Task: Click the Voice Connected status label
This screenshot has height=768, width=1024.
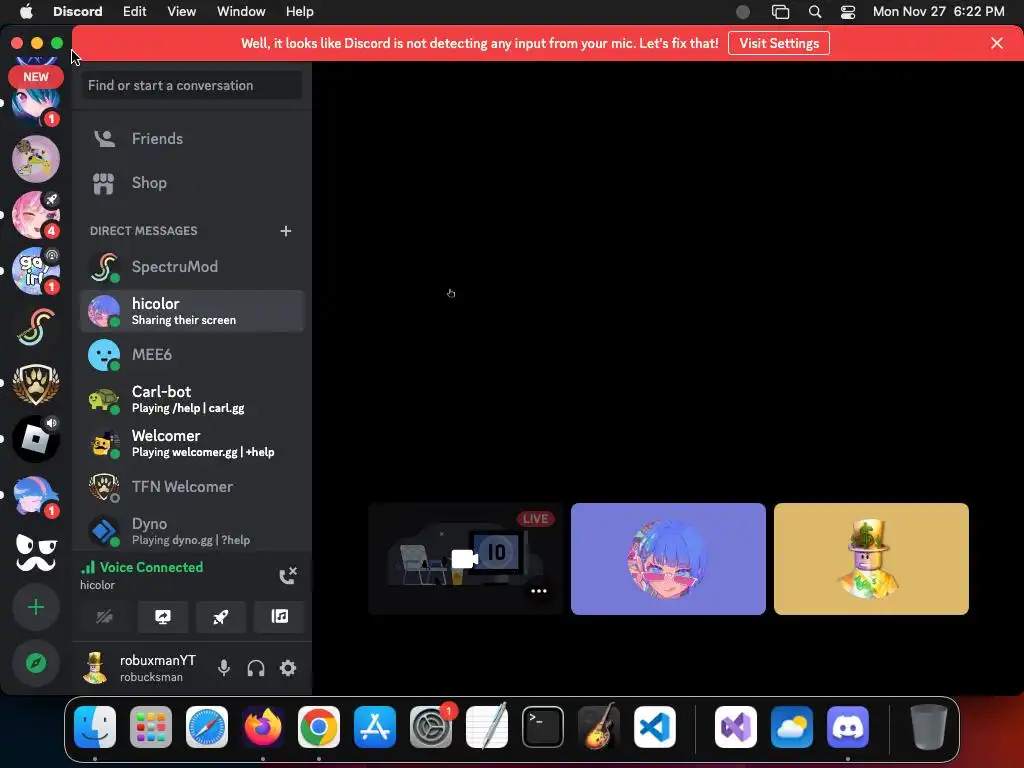Action: click(151, 568)
